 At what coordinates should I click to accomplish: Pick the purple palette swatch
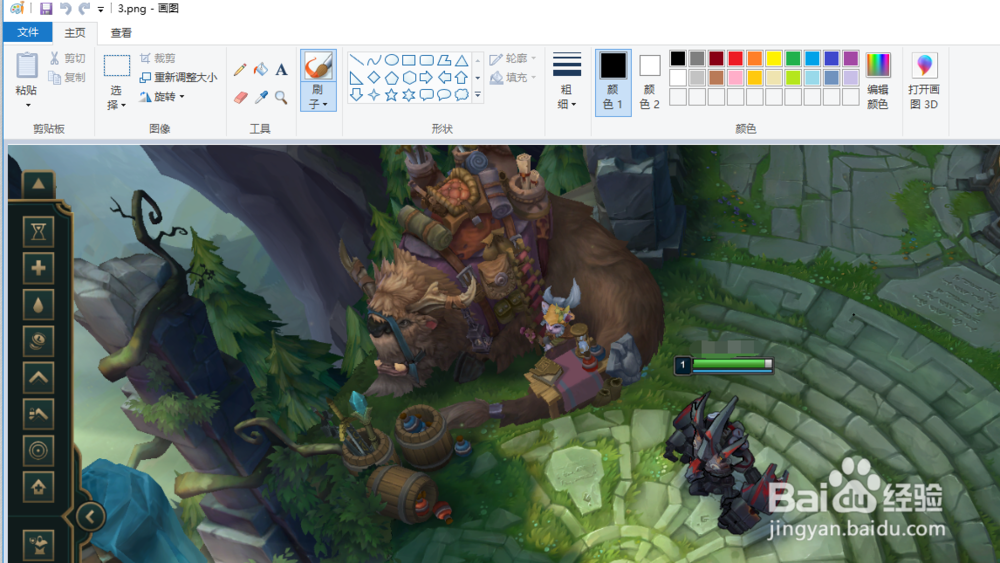pos(850,59)
